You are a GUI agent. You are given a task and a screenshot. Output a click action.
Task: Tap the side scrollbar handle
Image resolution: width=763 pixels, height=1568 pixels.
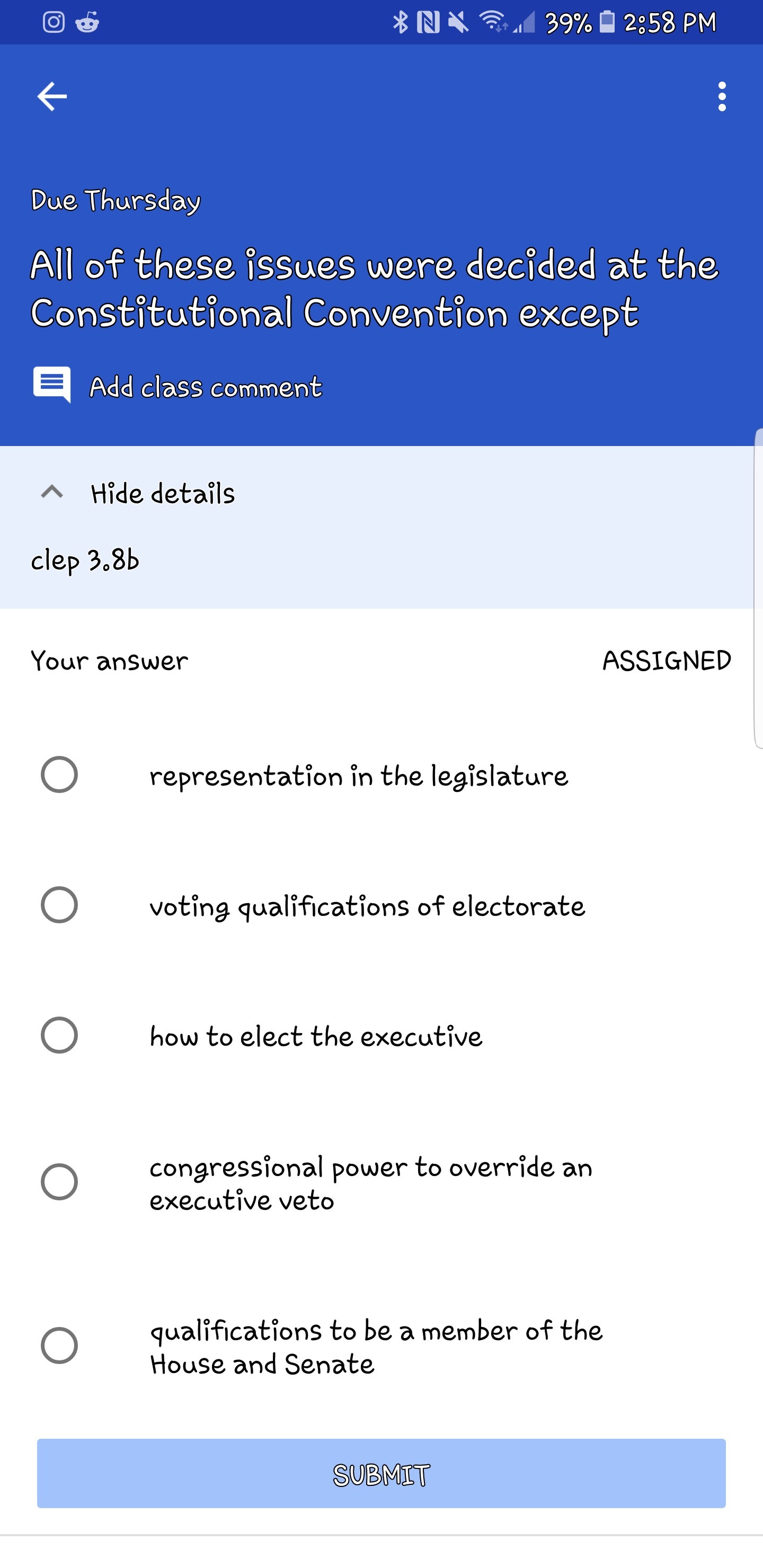758,588
